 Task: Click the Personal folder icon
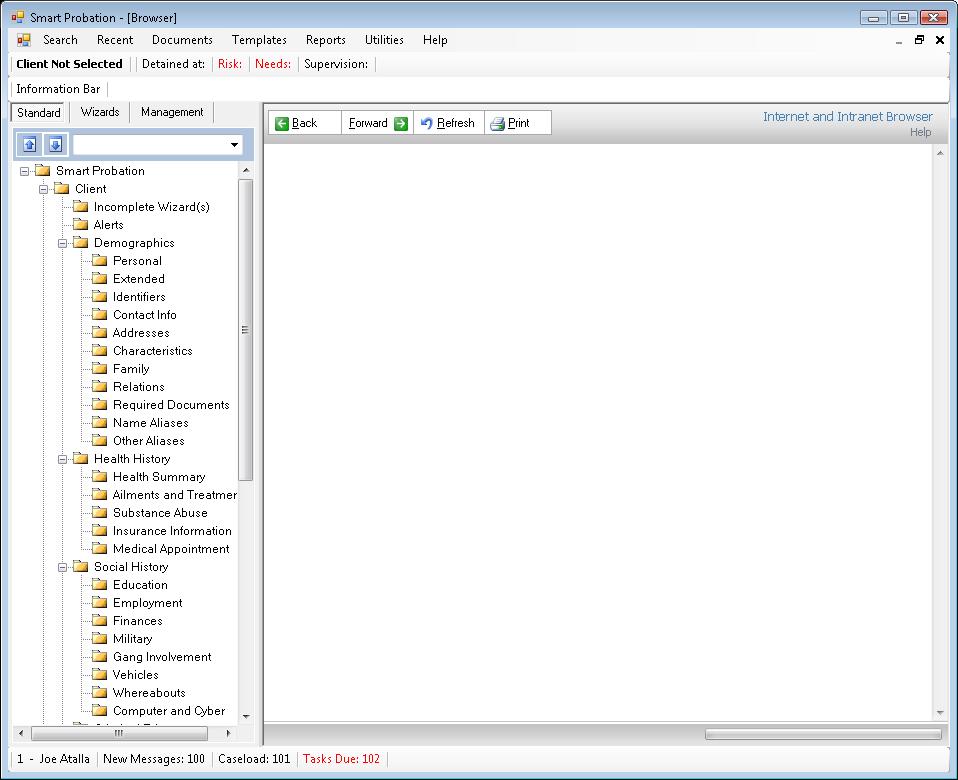[100, 260]
